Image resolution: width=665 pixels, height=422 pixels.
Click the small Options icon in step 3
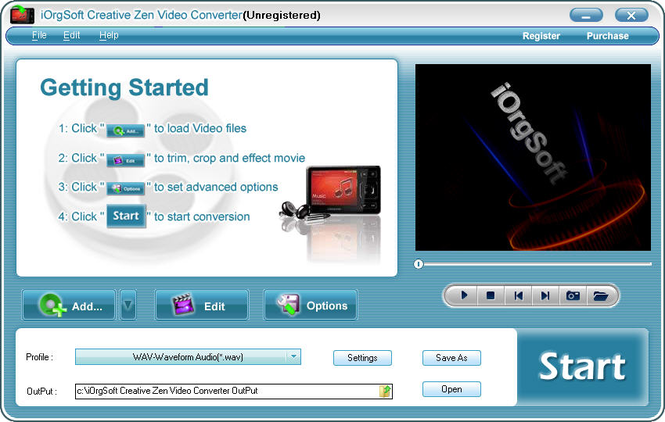(126, 189)
